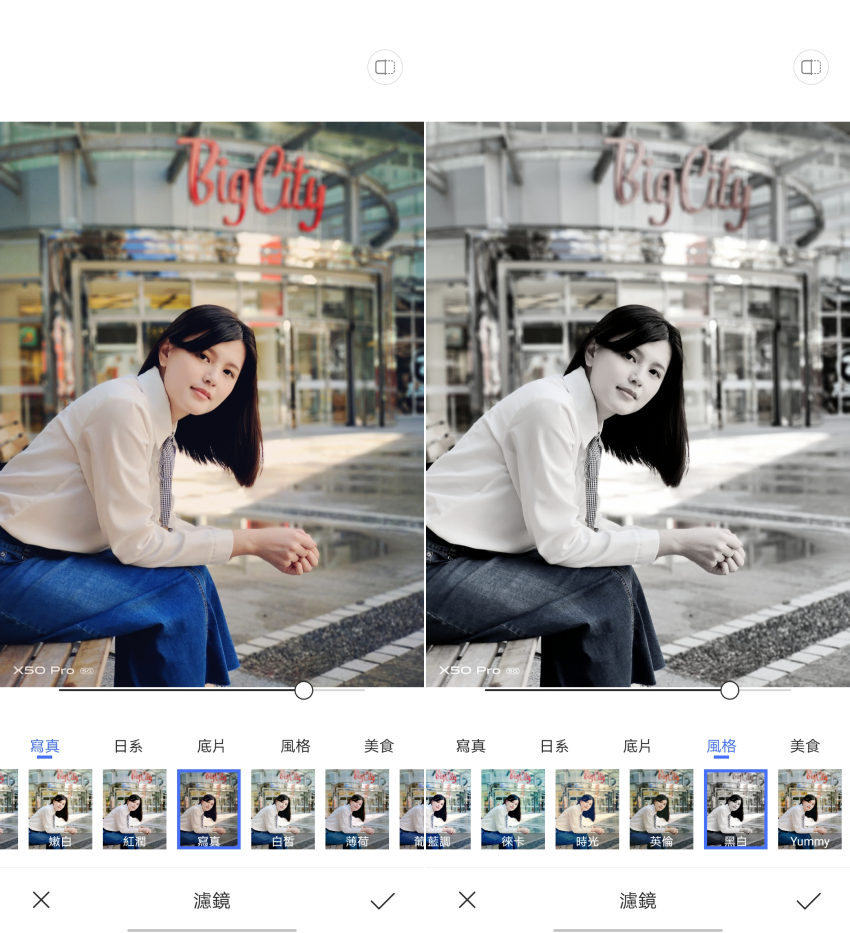Image resolution: width=850 pixels, height=933 pixels.
Task: Apply the 徠卡 filter thumbnail
Action: pos(512,808)
